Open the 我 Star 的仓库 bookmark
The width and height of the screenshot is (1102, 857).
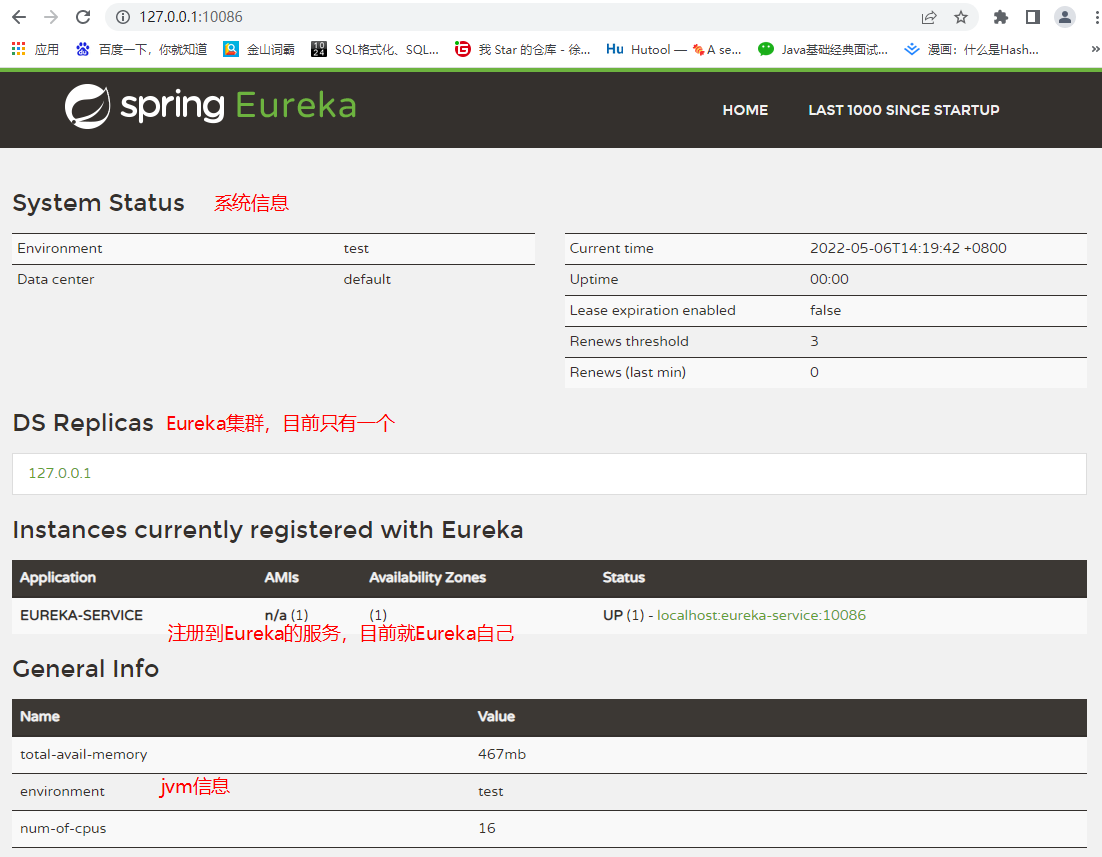[x=522, y=49]
